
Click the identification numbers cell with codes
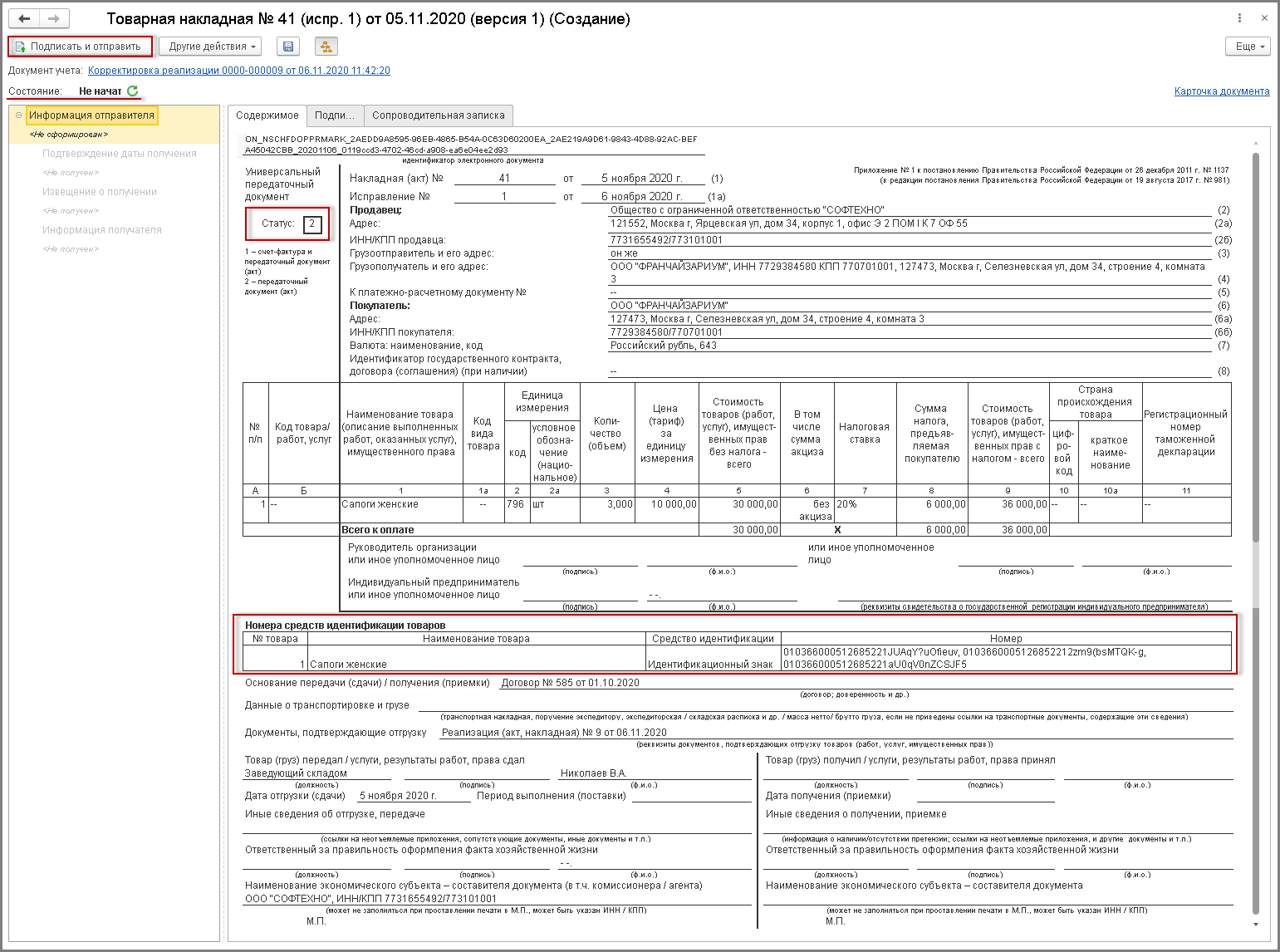pos(1006,658)
